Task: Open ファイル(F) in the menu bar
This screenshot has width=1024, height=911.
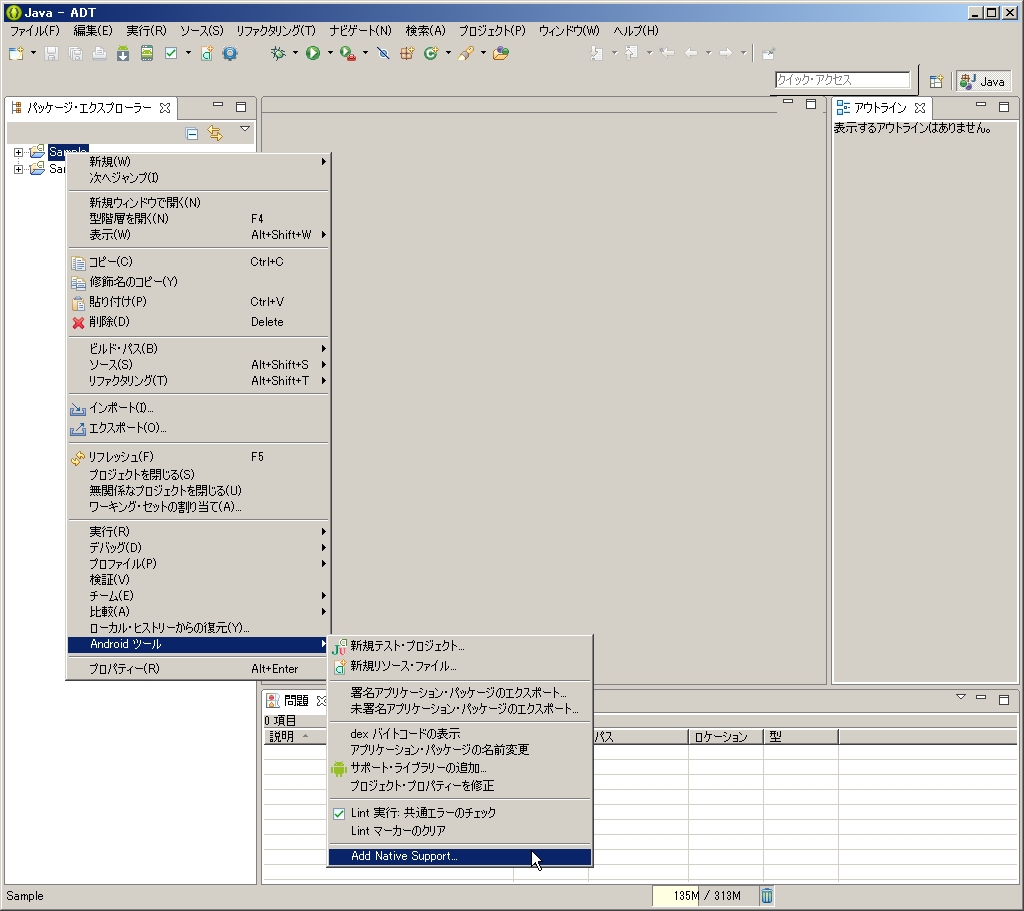Action: [x=34, y=31]
